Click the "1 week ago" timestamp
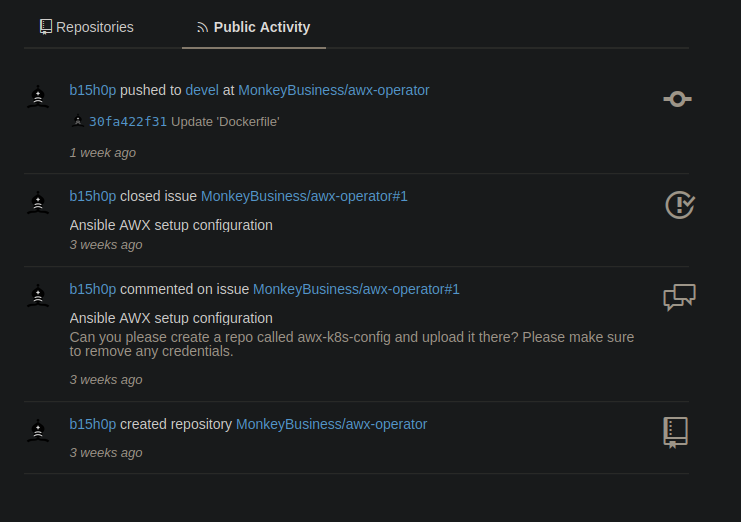Viewport: 741px width, 522px height. 103,153
